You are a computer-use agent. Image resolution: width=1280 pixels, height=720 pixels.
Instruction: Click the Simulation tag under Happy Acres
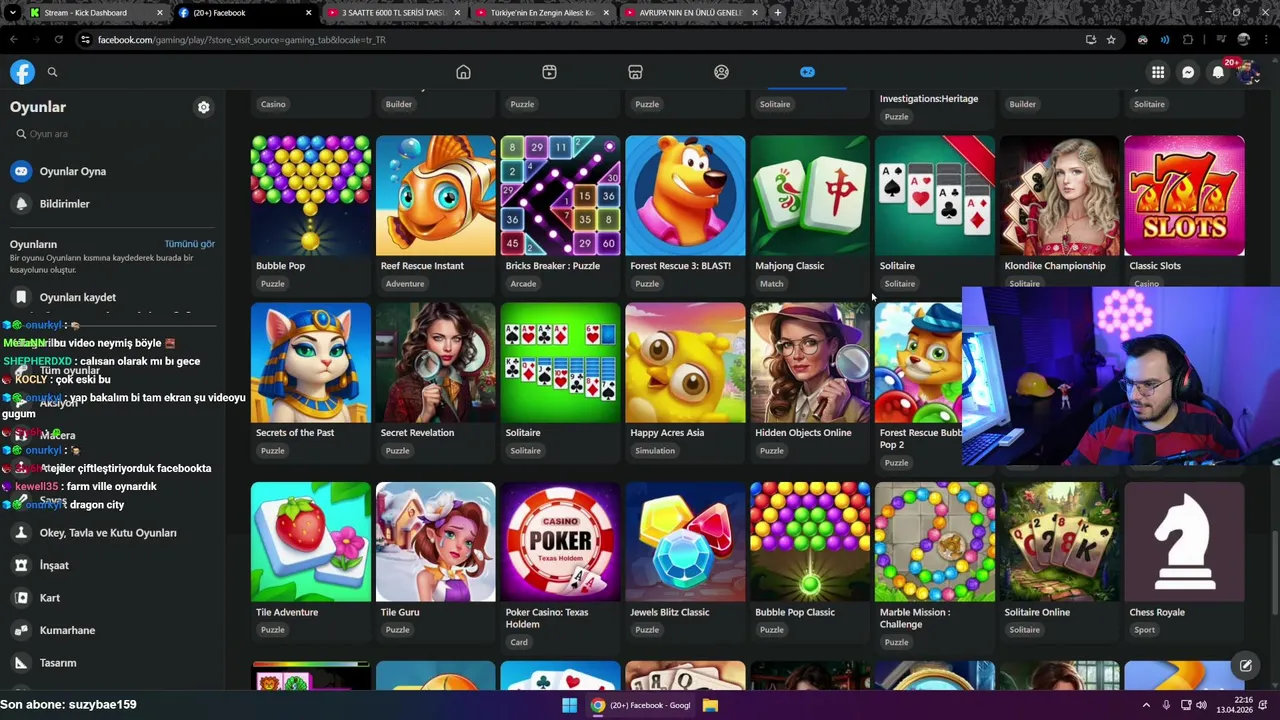coord(655,451)
